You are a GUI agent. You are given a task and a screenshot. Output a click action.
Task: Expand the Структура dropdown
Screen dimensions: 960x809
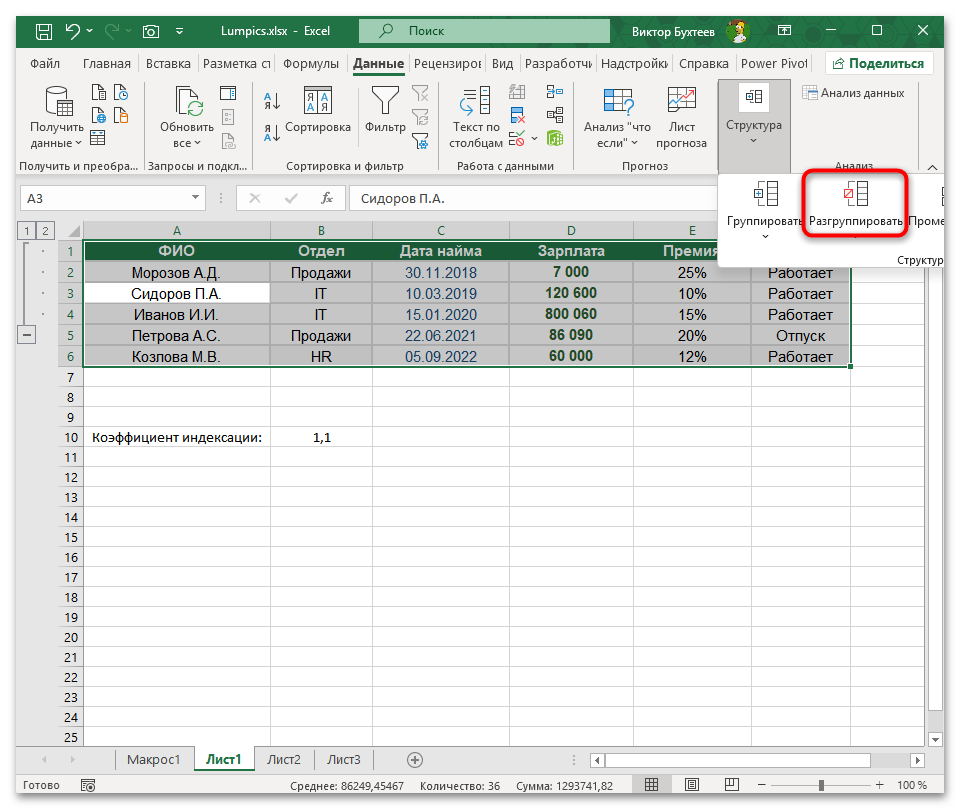tap(754, 140)
